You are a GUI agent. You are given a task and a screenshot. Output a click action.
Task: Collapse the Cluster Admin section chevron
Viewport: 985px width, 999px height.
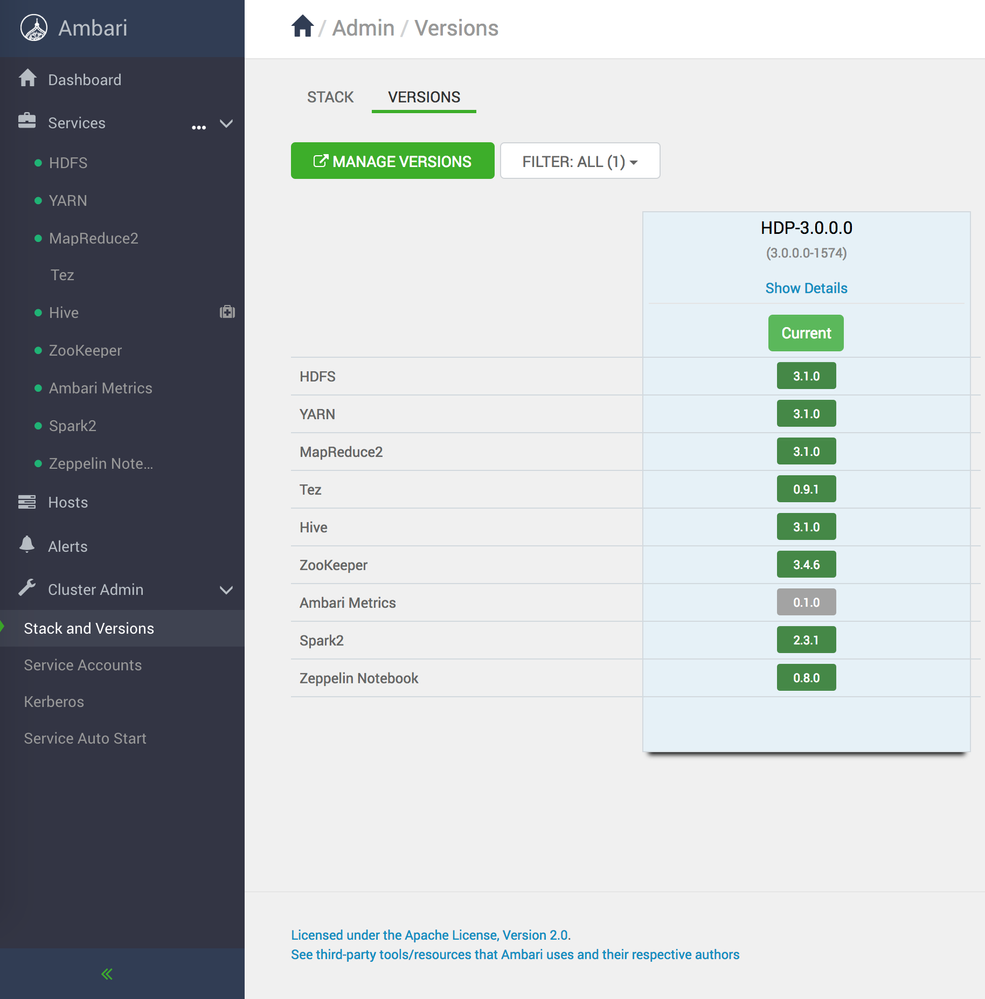[x=226, y=590]
